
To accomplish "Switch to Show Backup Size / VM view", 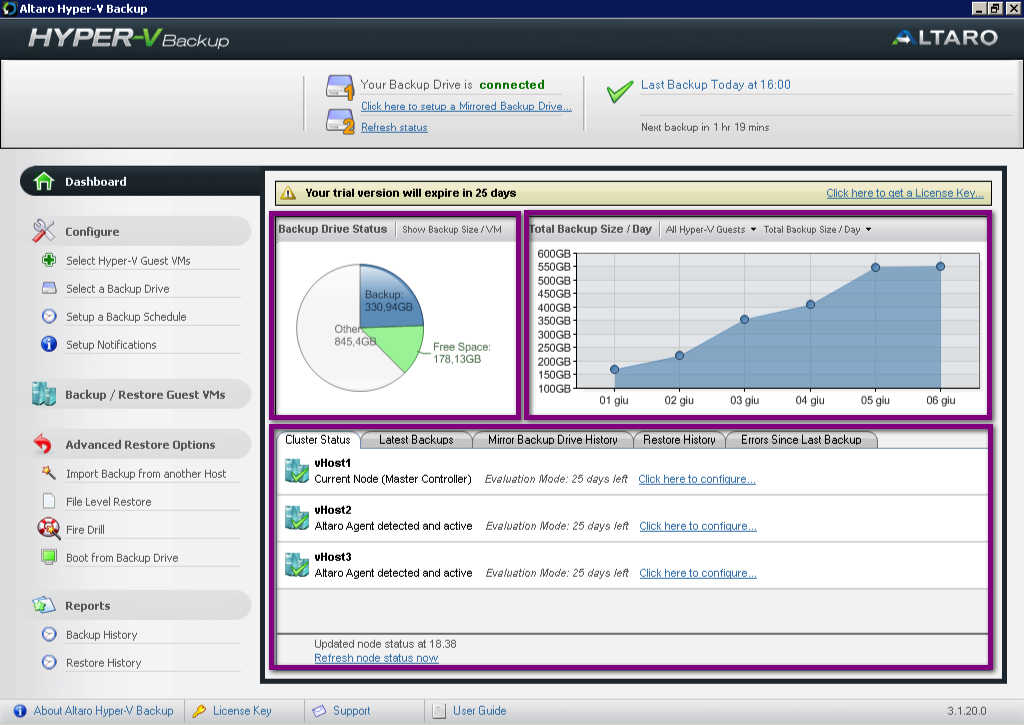I will pyautogui.click(x=452, y=229).
